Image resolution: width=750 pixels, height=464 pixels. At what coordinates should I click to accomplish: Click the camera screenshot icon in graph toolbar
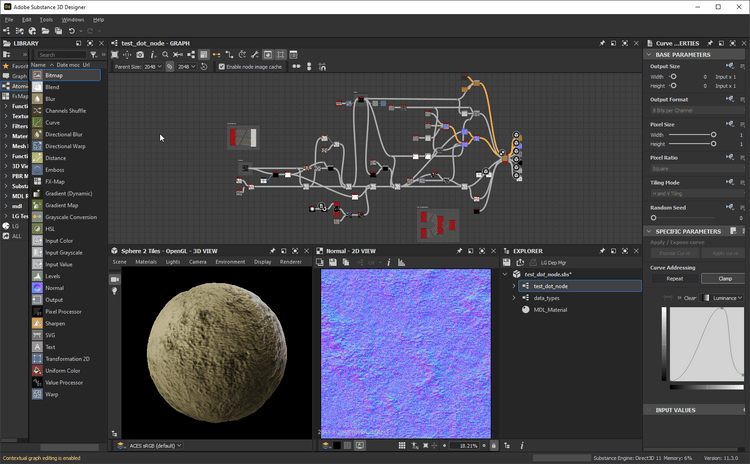tap(140, 55)
